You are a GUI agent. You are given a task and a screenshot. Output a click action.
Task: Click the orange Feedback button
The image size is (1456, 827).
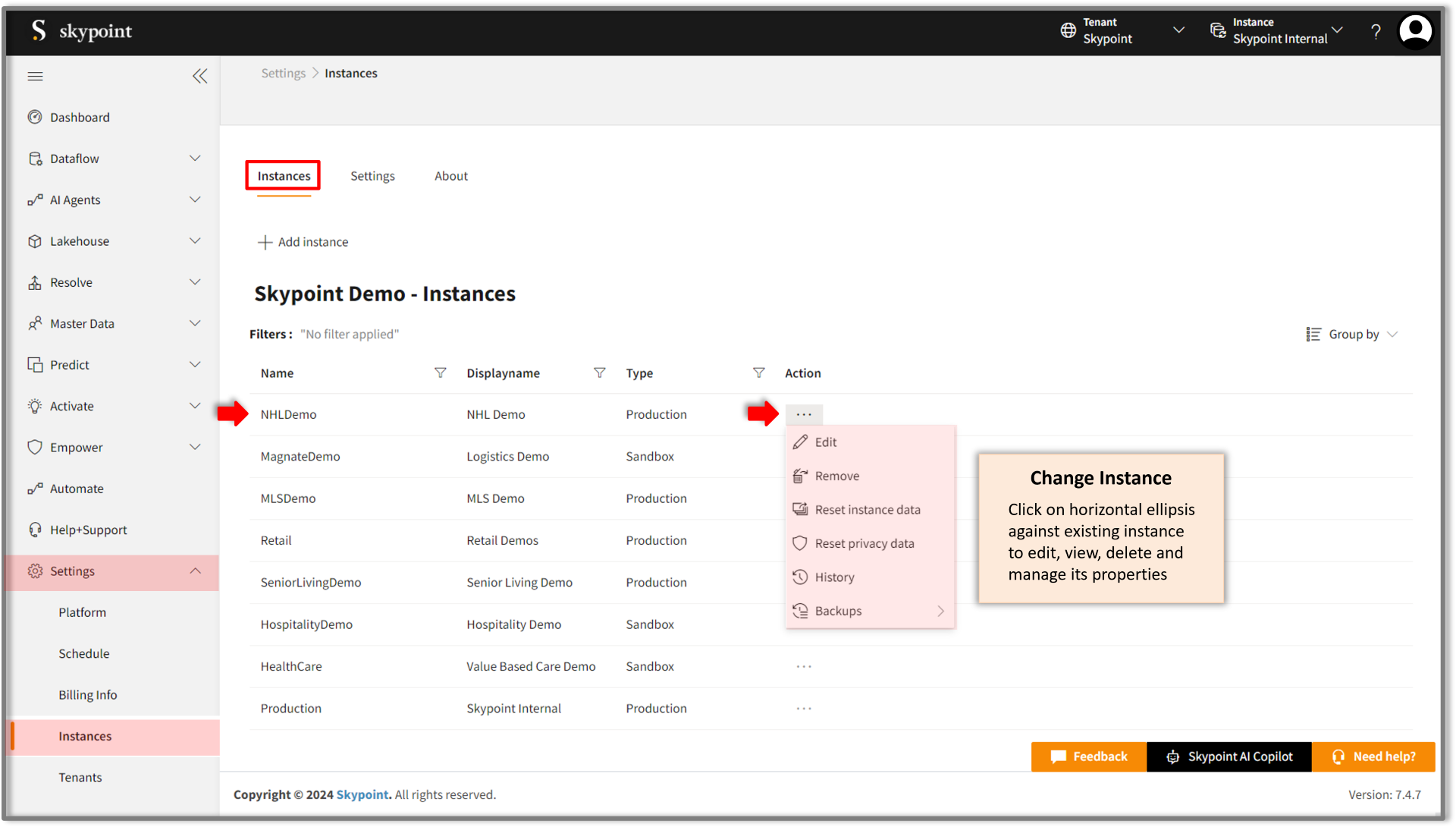pyautogui.click(x=1088, y=756)
